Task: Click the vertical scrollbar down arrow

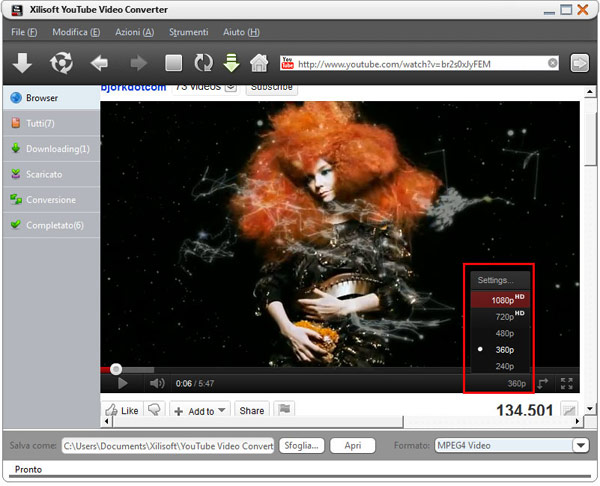Action: 590,409
